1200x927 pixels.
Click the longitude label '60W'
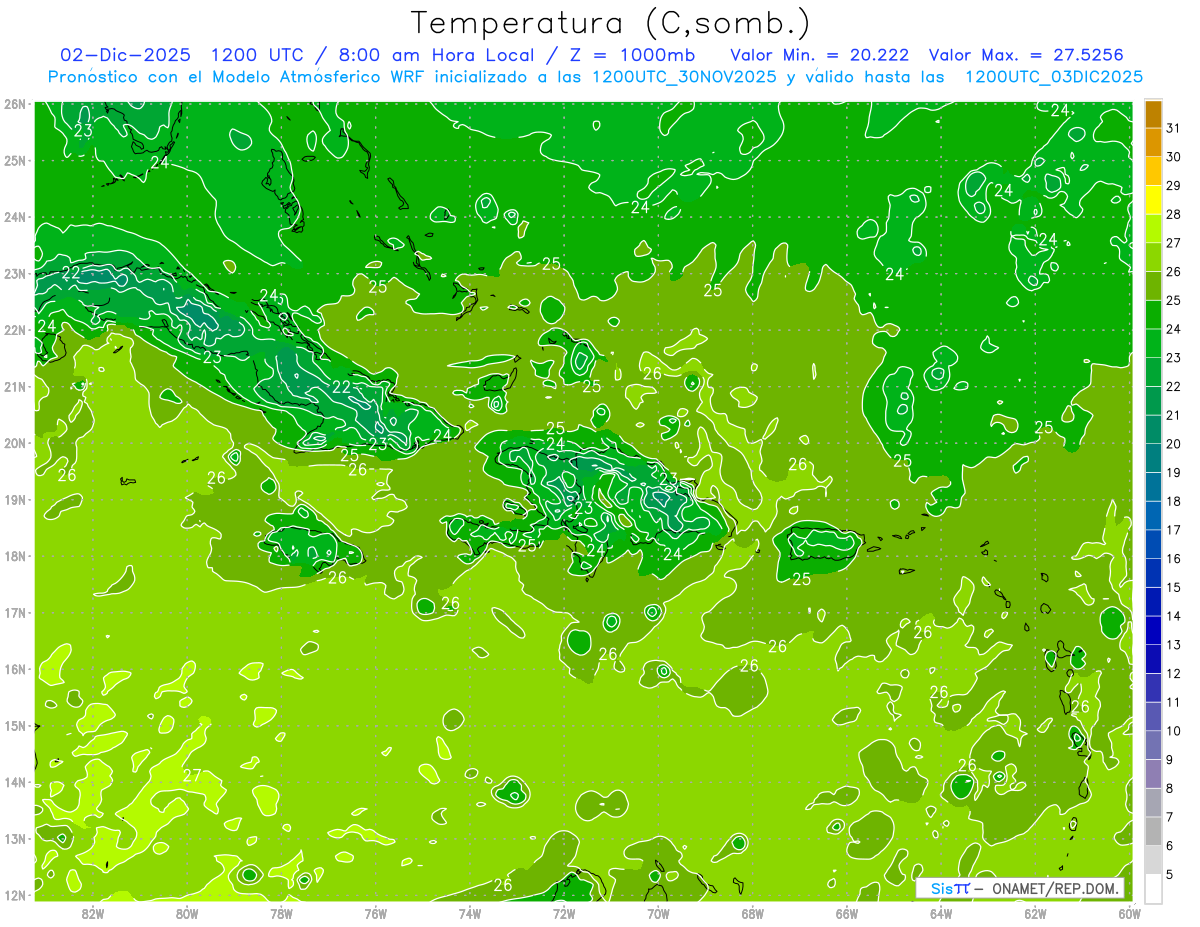tap(1130, 912)
